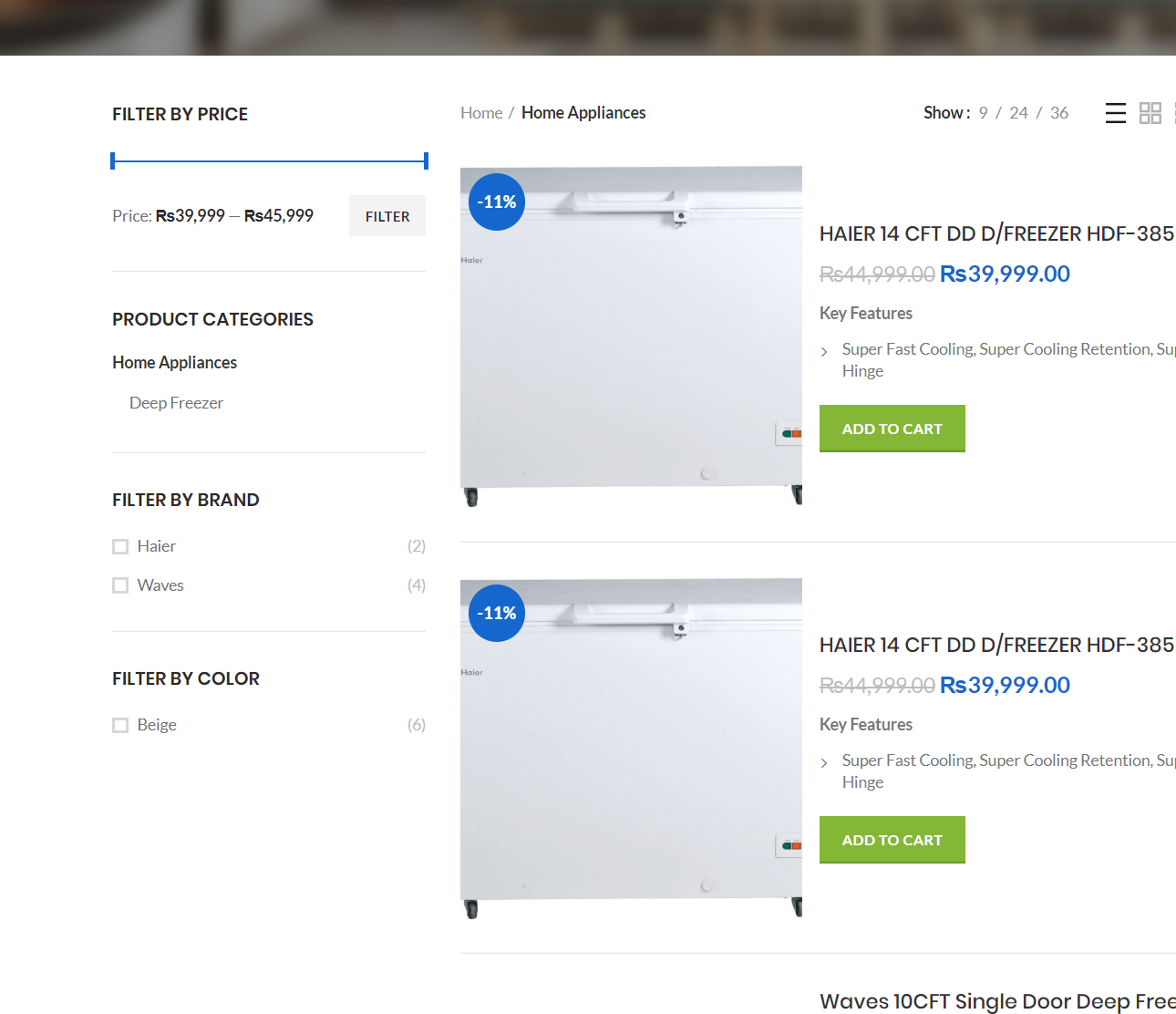Show 36 products per page
This screenshot has height=1014, width=1176.
[x=1058, y=113]
